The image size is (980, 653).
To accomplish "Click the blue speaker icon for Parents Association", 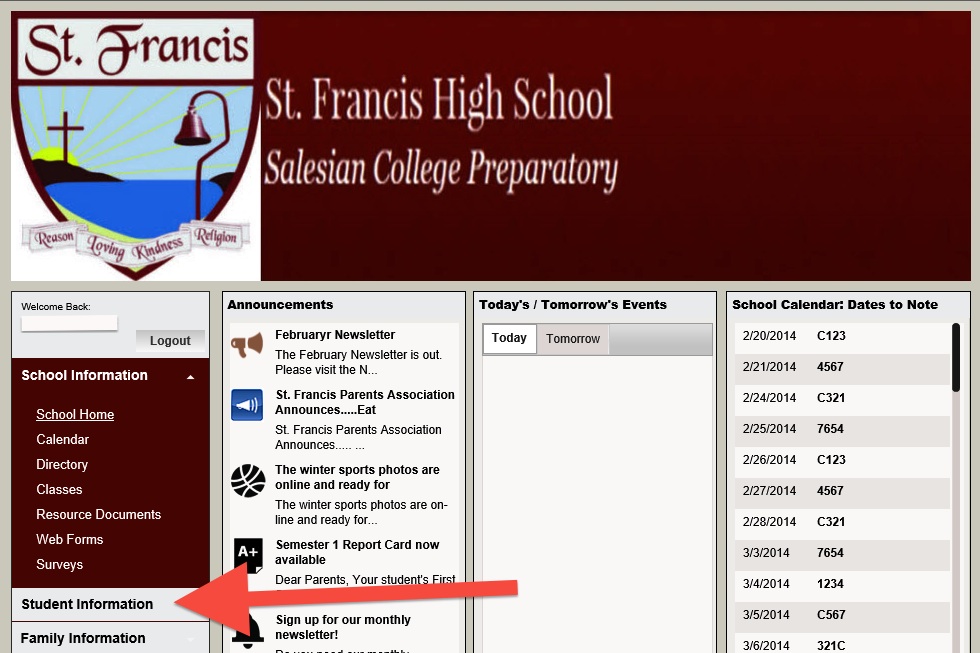I will point(247,405).
